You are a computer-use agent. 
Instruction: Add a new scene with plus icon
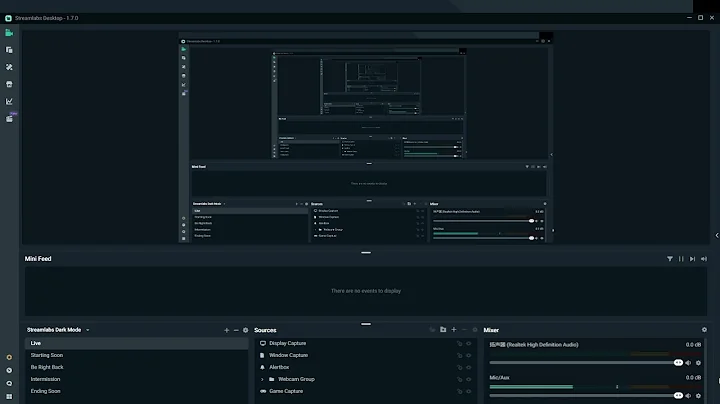click(x=226, y=330)
